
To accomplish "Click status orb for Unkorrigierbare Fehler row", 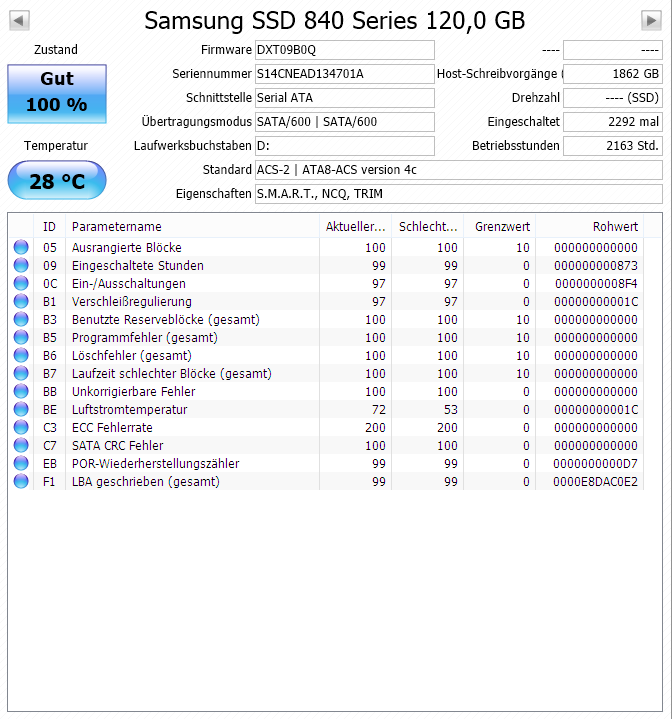I will 21,391.
